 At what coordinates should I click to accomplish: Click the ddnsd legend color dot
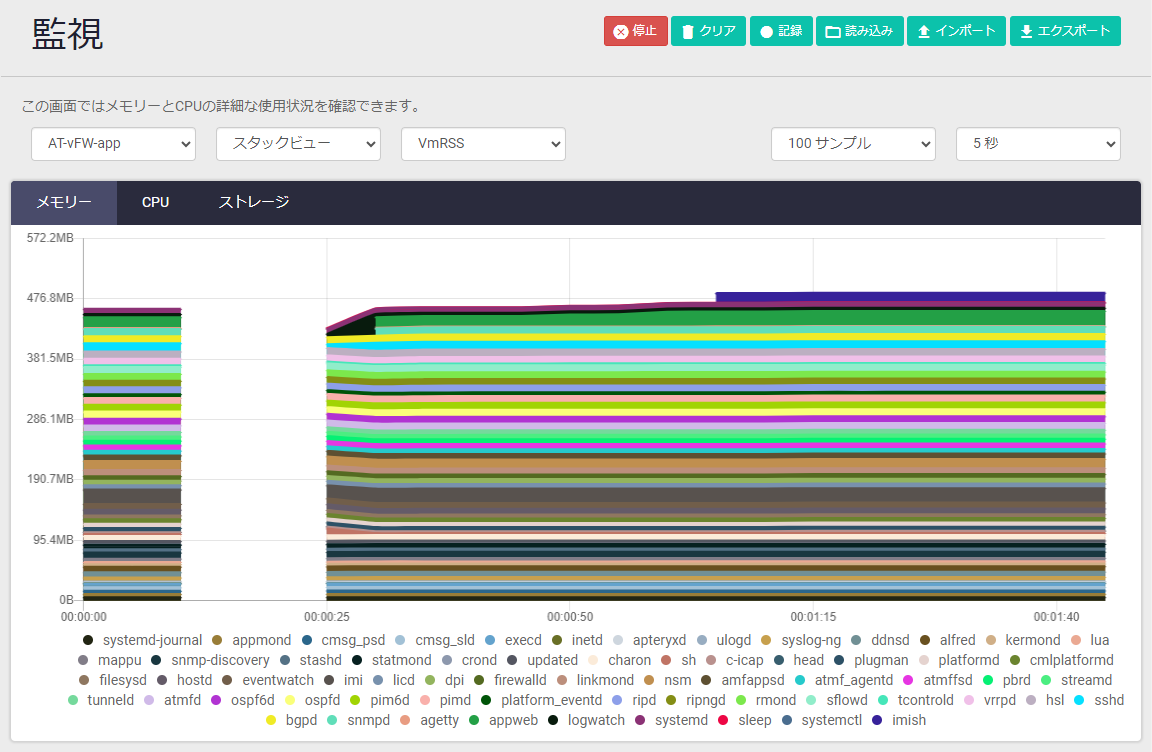point(856,640)
